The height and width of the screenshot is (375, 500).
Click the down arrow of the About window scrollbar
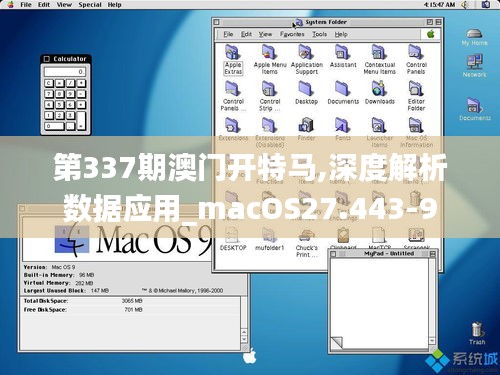pos(244,339)
